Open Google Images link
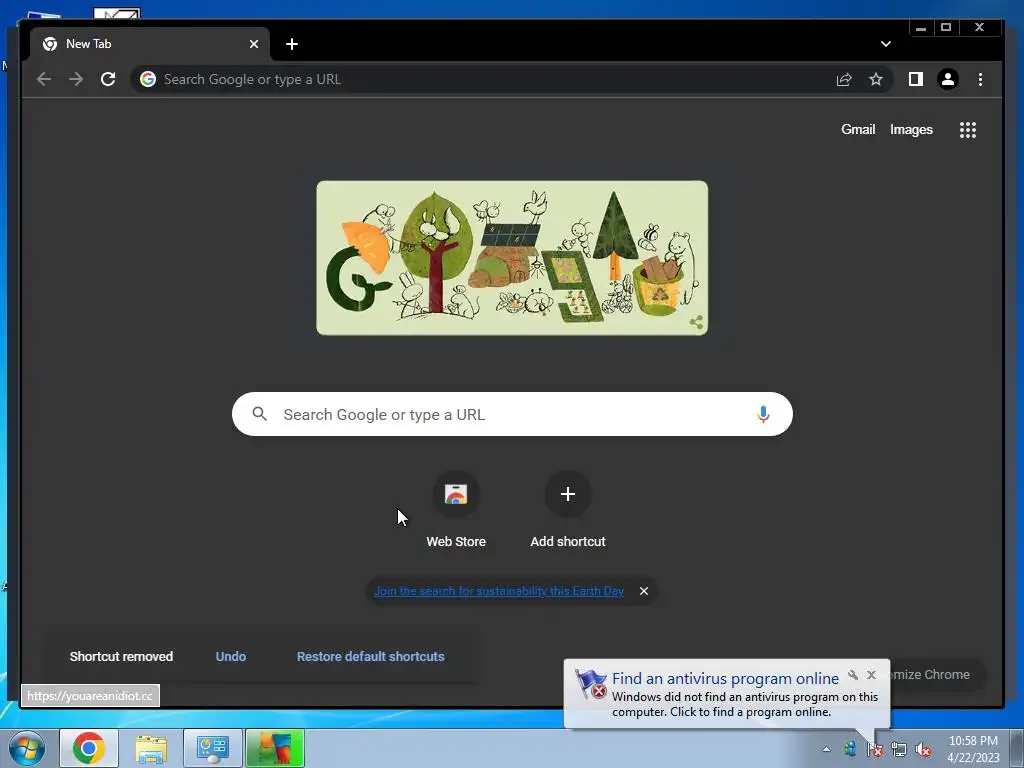Image resolution: width=1024 pixels, height=768 pixels. click(x=911, y=129)
